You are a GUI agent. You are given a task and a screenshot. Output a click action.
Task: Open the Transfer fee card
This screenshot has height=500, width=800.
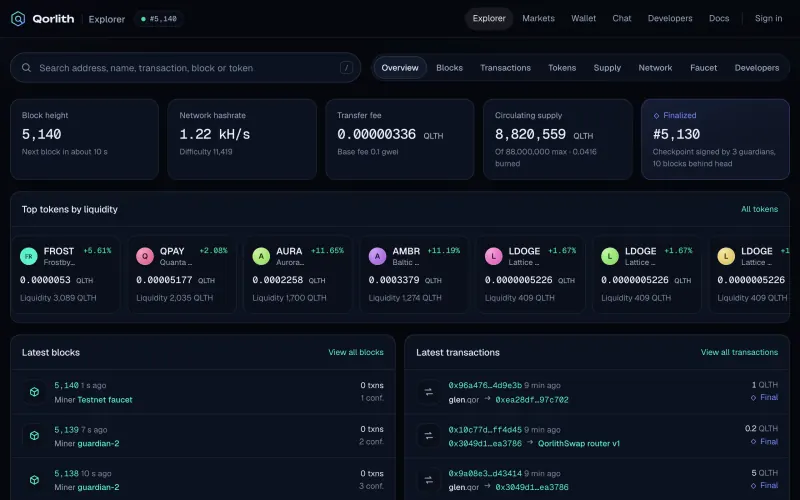[x=399, y=139]
